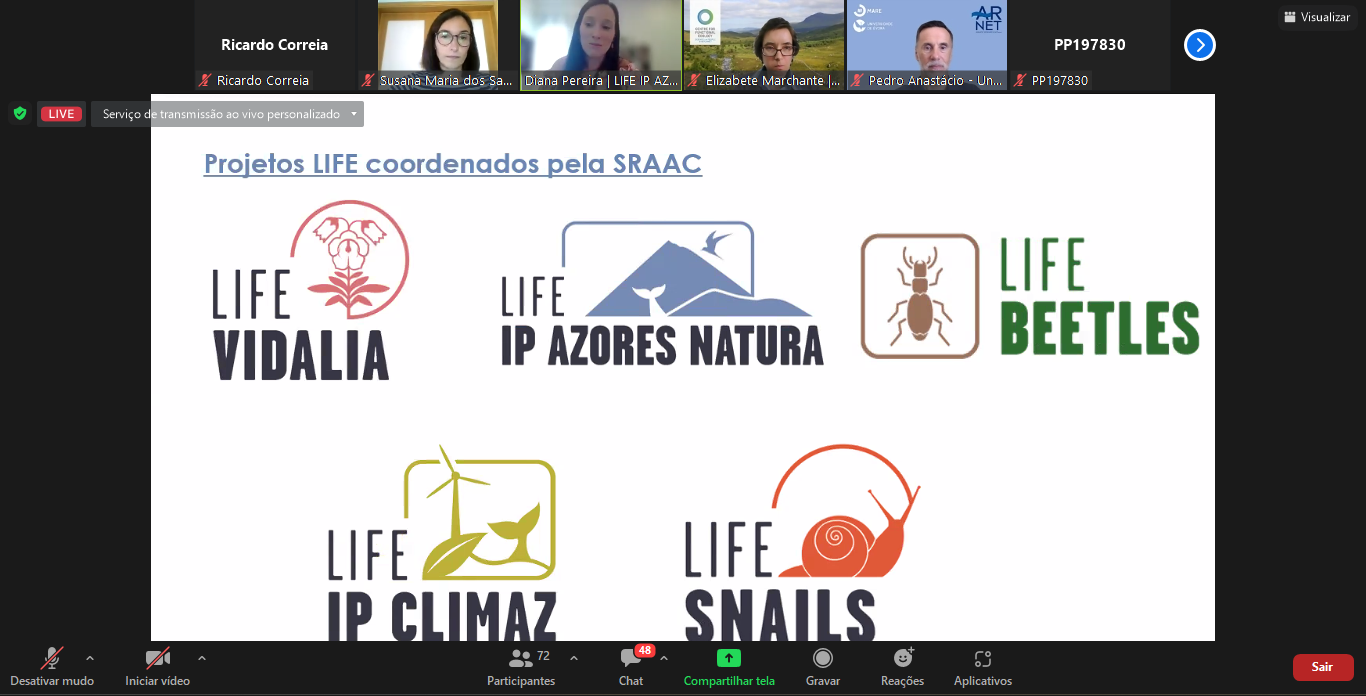Open the Visualizar view menu
The height and width of the screenshot is (696, 1366).
(x=1317, y=17)
